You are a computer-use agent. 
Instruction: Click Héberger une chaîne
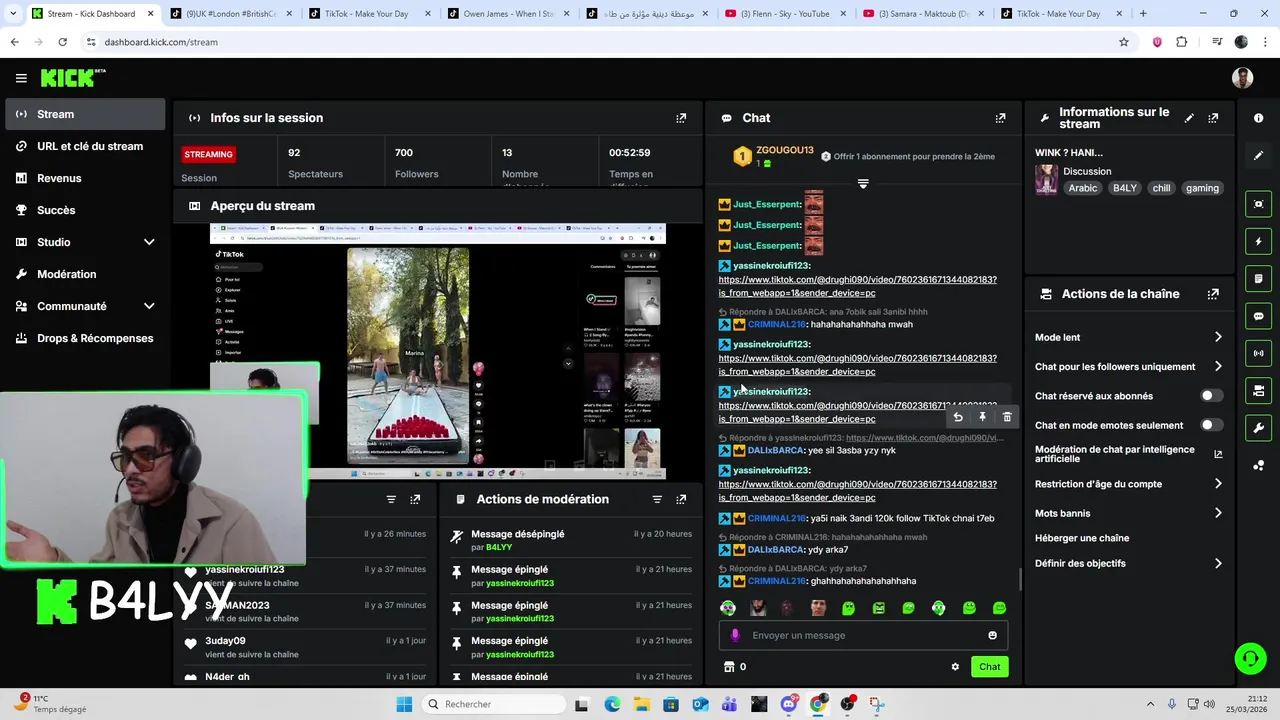coord(1082,538)
